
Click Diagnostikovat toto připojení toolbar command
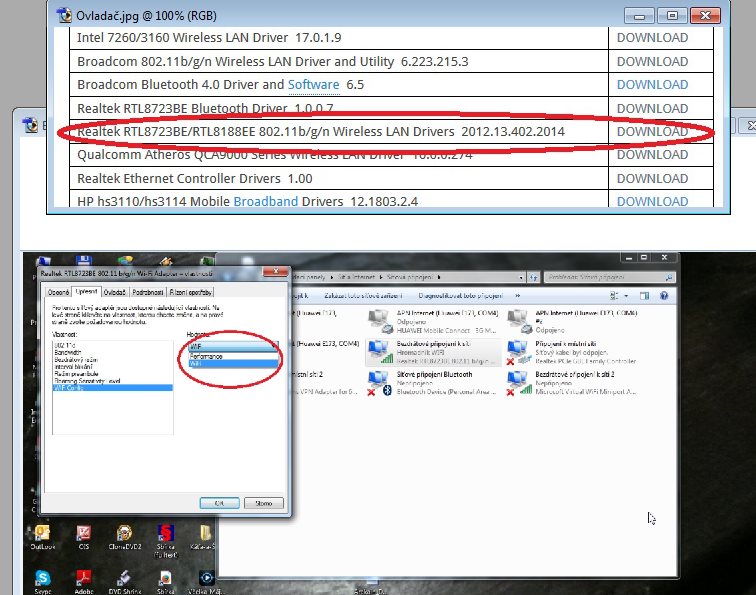coord(460,296)
